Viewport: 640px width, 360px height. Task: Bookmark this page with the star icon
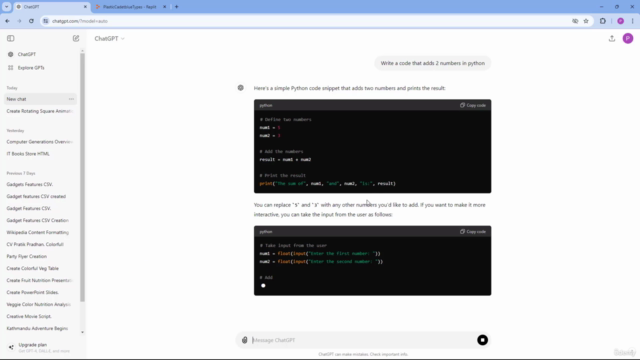586,21
